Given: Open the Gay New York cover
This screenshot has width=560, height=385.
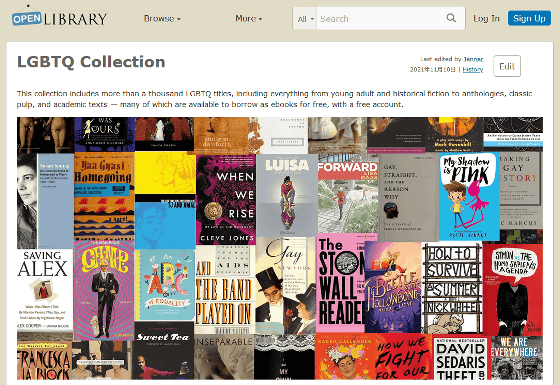Looking at the screenshot, I should pos(286,285).
